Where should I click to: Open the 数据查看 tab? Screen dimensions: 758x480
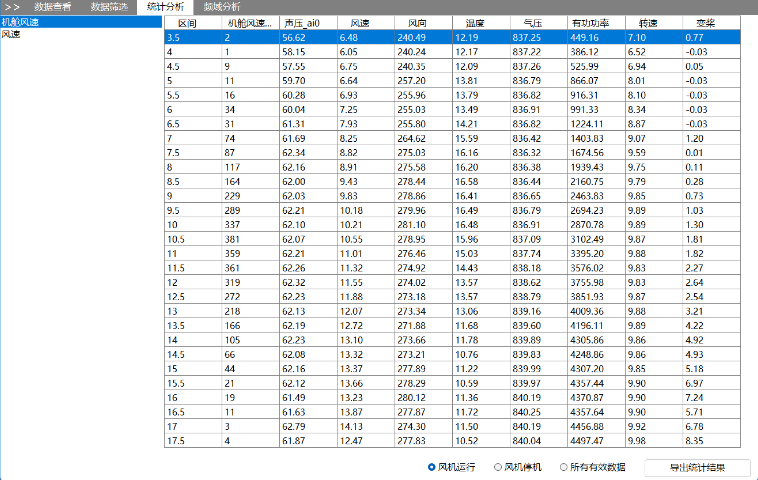click(x=52, y=7)
